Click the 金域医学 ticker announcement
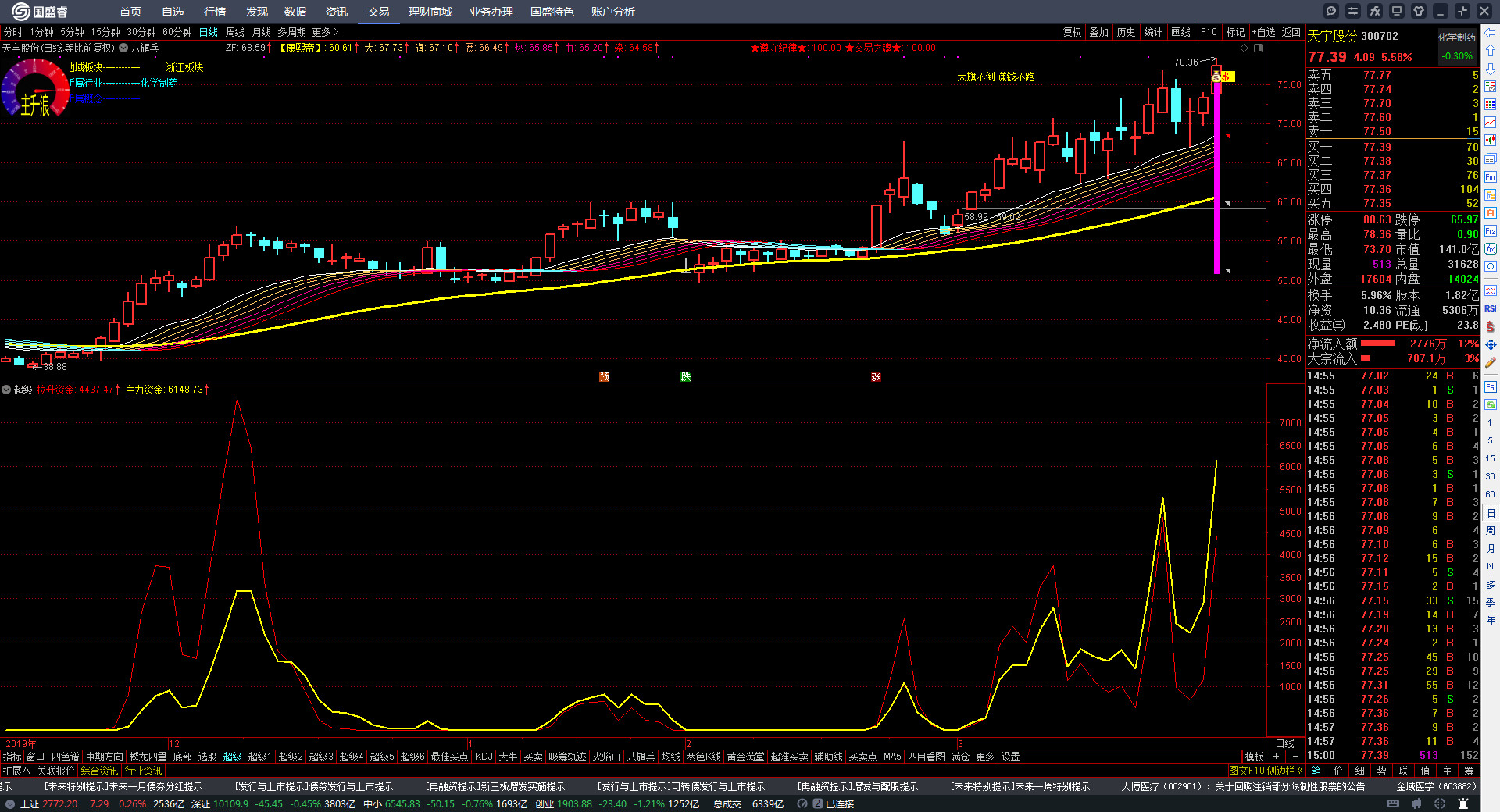Viewport: 1500px width, 812px height. (1437, 786)
